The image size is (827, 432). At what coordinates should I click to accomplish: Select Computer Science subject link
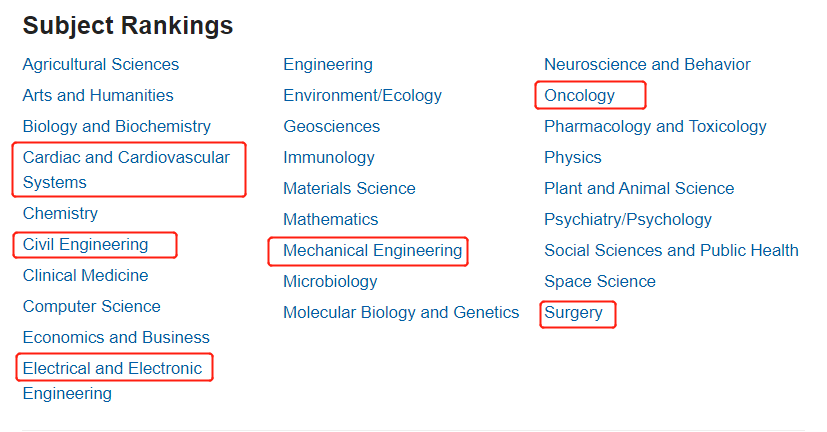click(x=92, y=306)
